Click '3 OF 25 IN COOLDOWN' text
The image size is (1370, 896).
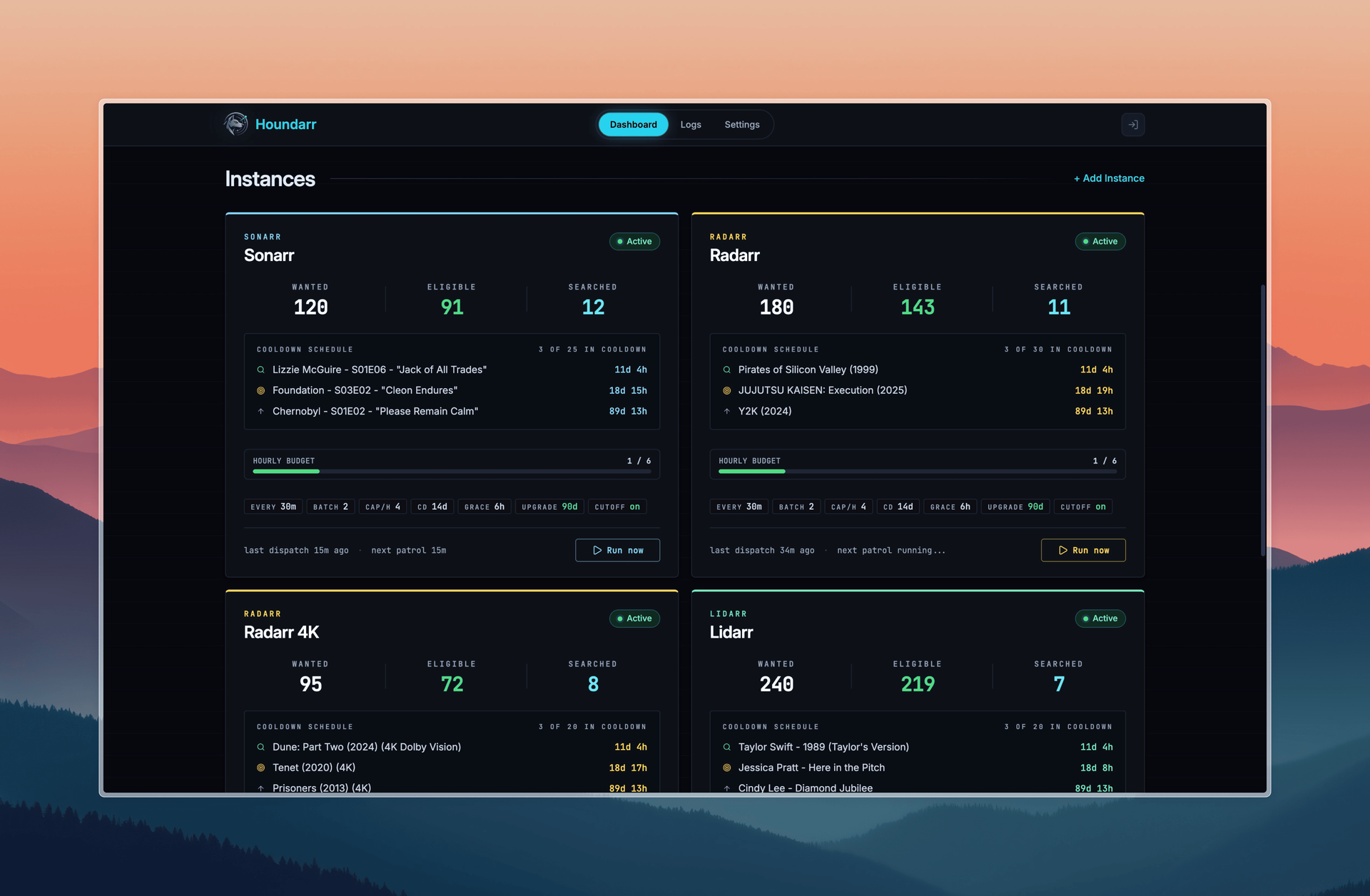click(x=592, y=350)
